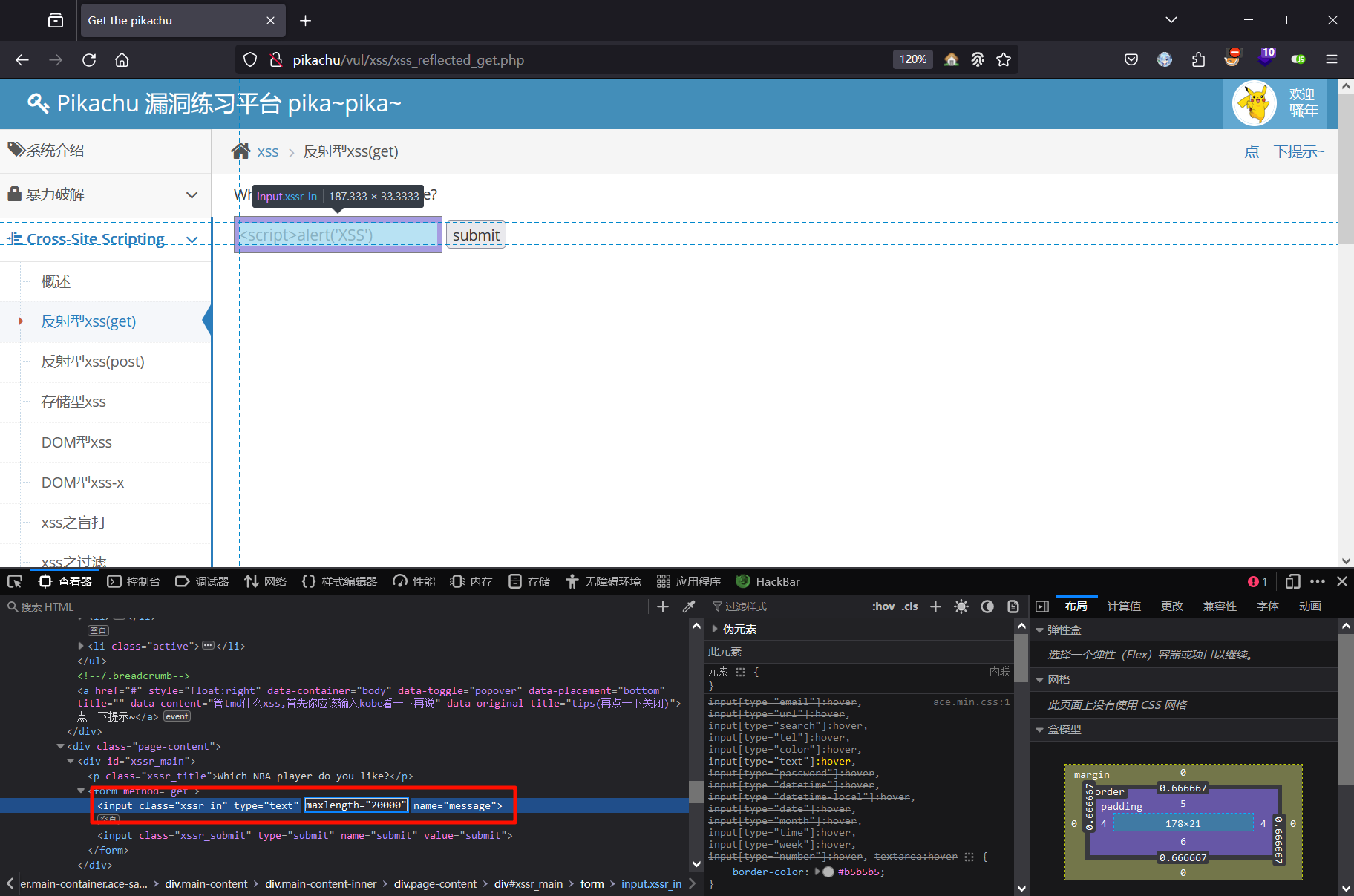Click the shield tracking protection icon
This screenshot has width=1354, height=896.
(x=250, y=59)
